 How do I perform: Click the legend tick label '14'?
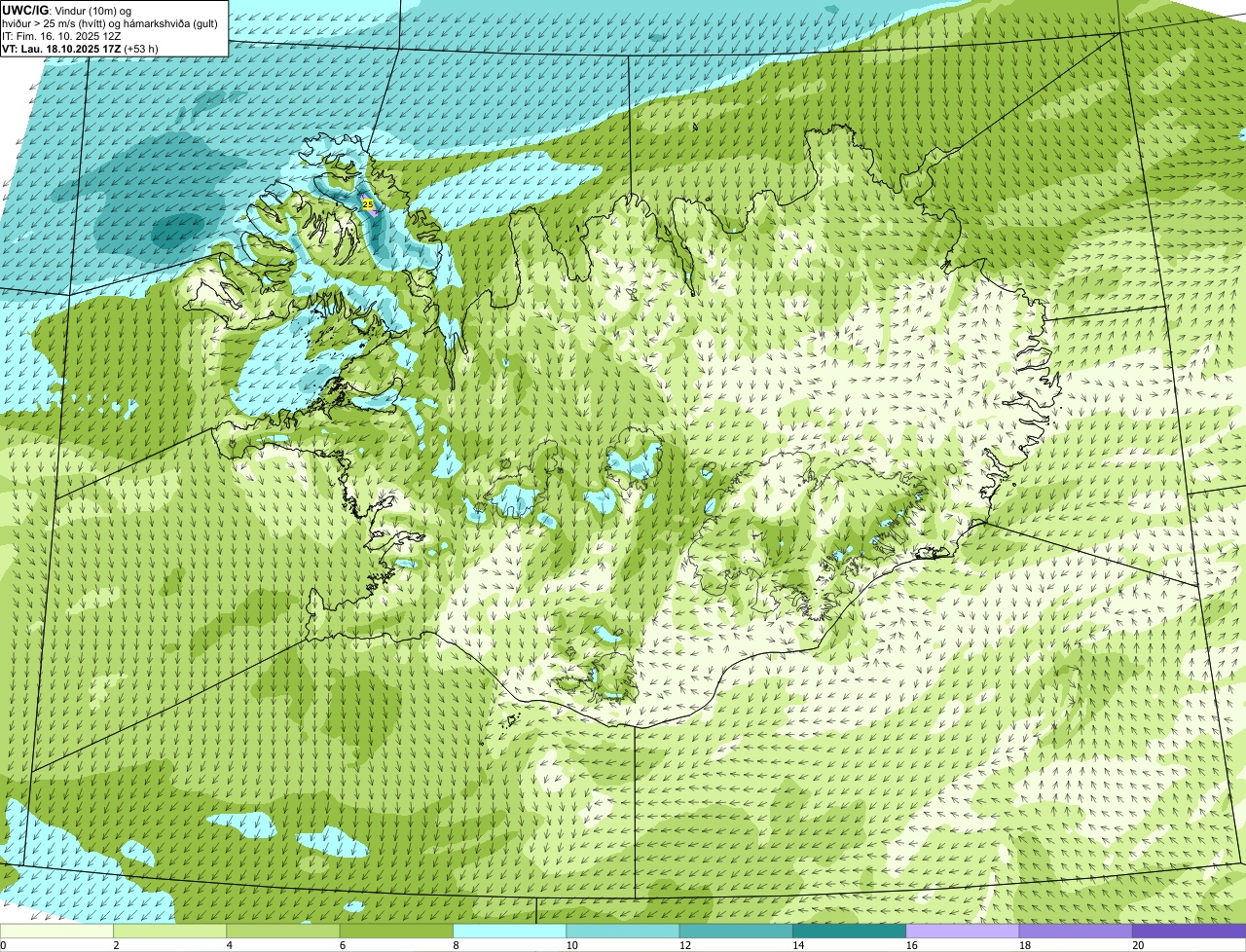pyautogui.click(x=798, y=945)
